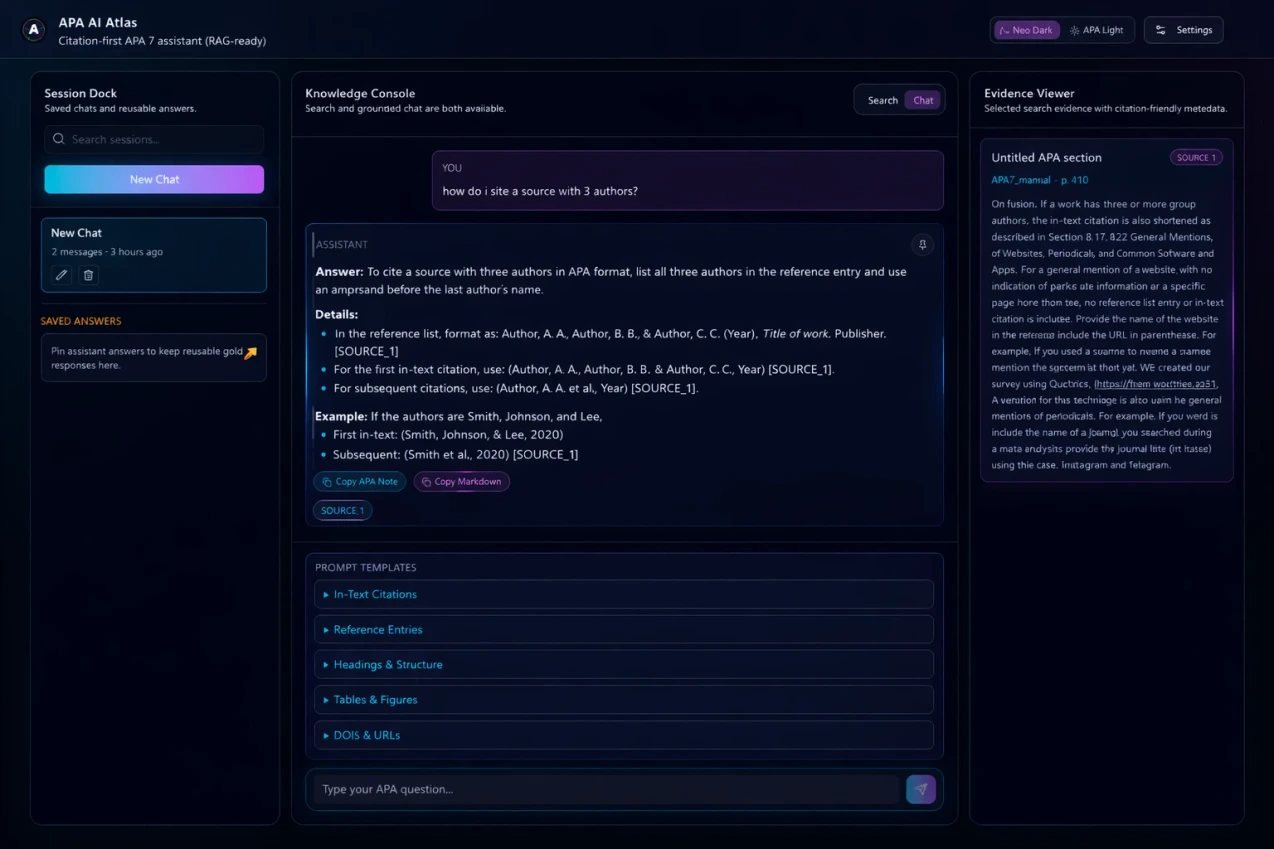1274x849 pixels.
Task: Click the Type your APA question field
Action: (x=606, y=789)
